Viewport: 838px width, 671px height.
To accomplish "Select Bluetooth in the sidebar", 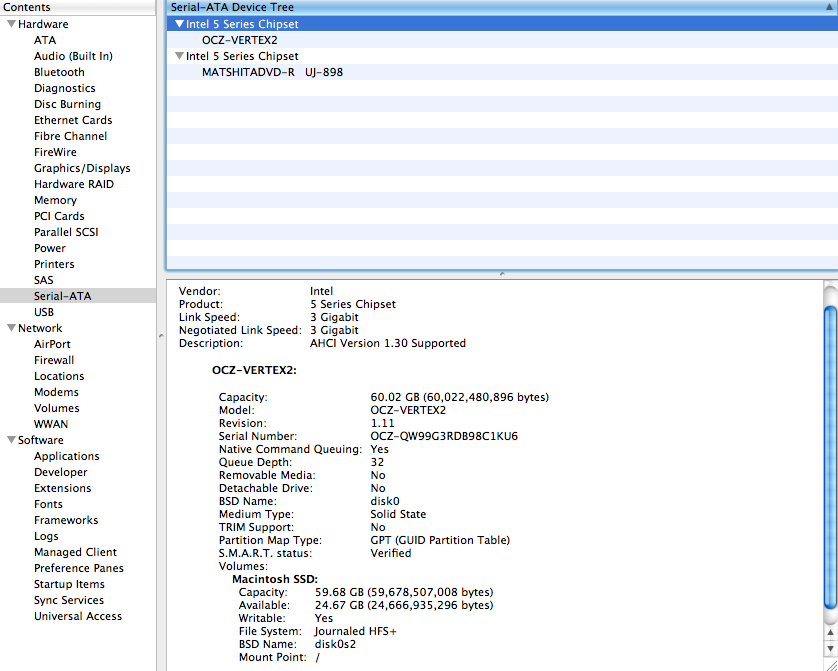I will [x=59, y=72].
